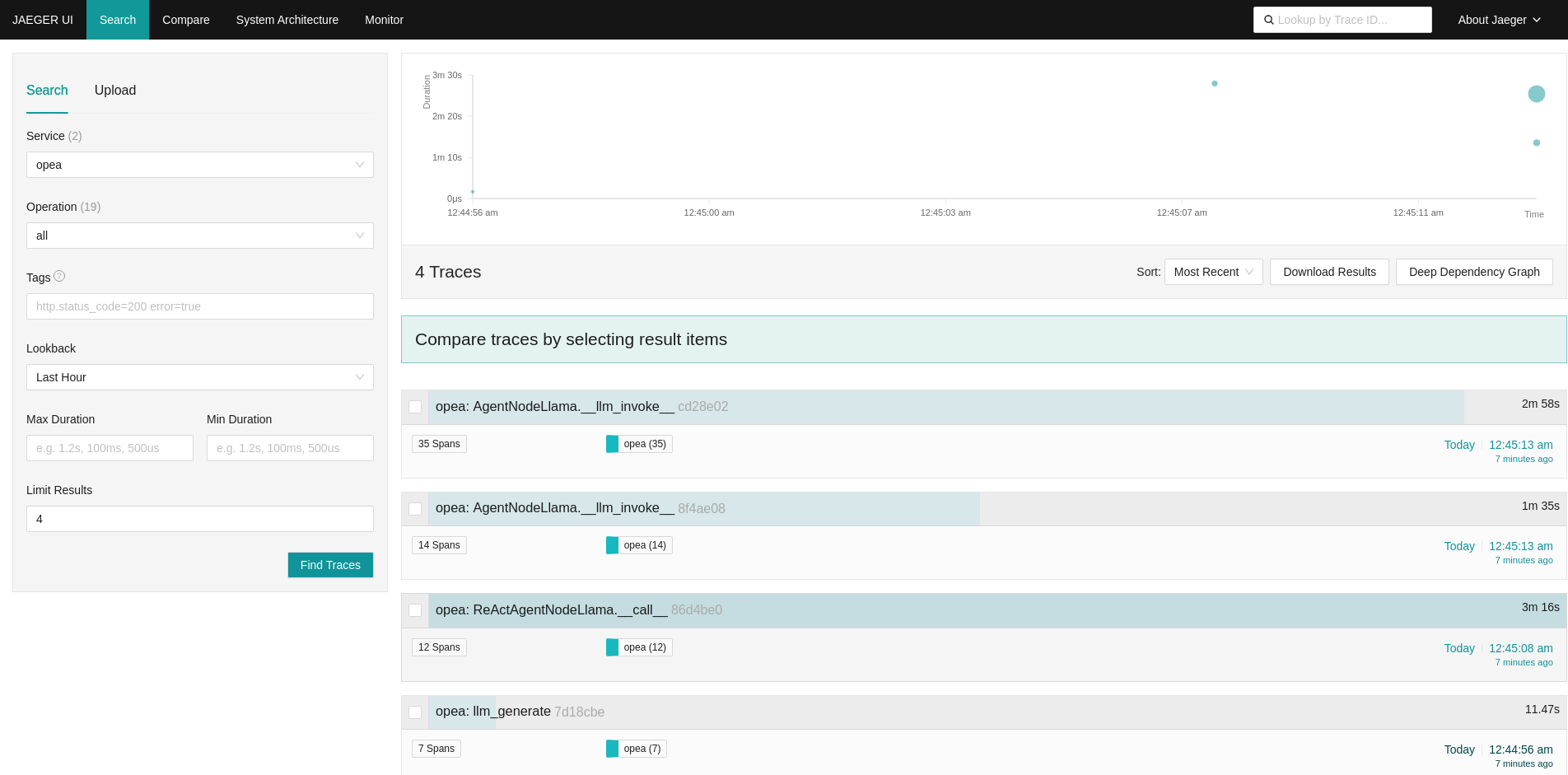This screenshot has width=1568, height=775.
Task: Open the Service dropdown showing opea
Action: pos(200,165)
